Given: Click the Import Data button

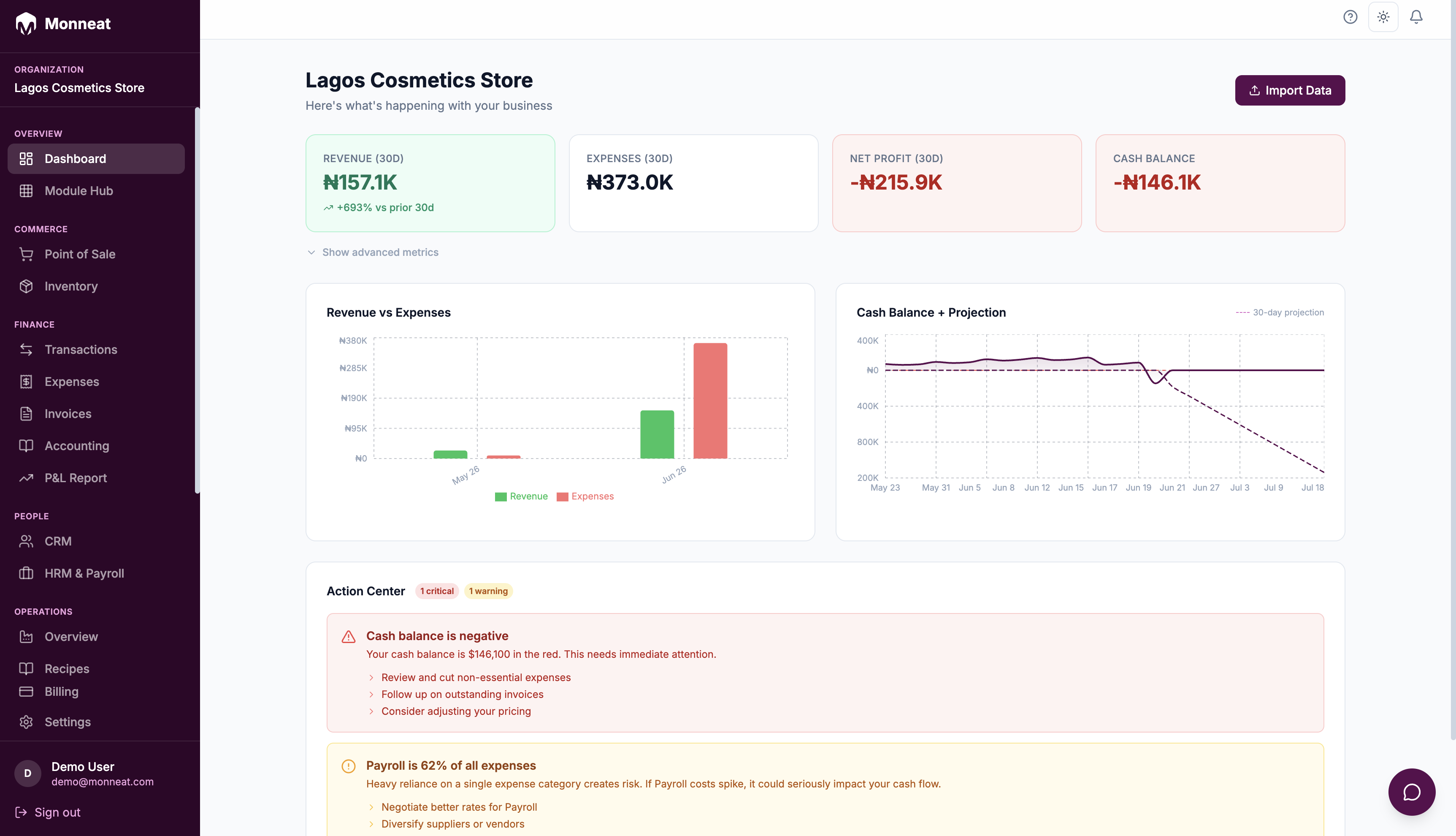Looking at the screenshot, I should [1290, 90].
